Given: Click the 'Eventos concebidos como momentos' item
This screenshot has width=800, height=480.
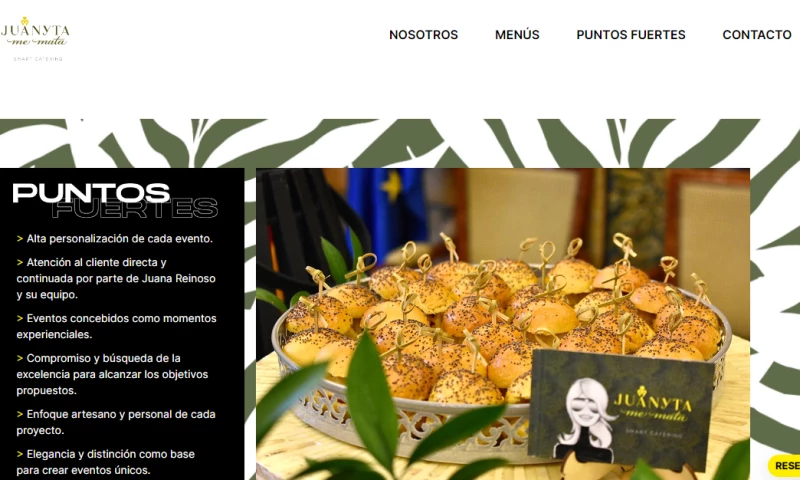Looking at the screenshot, I should tap(116, 326).
